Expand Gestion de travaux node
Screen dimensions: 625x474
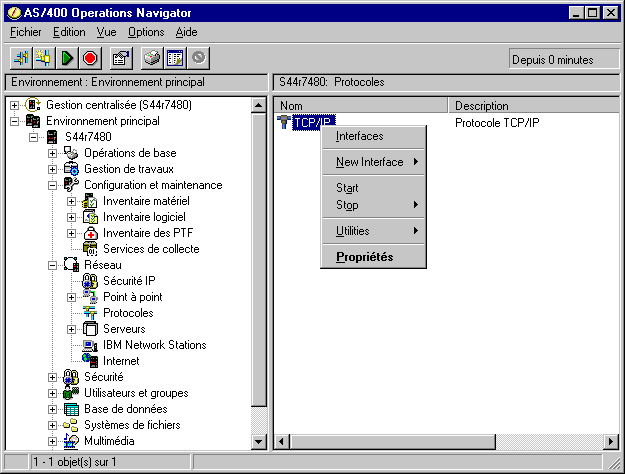pos(52,169)
